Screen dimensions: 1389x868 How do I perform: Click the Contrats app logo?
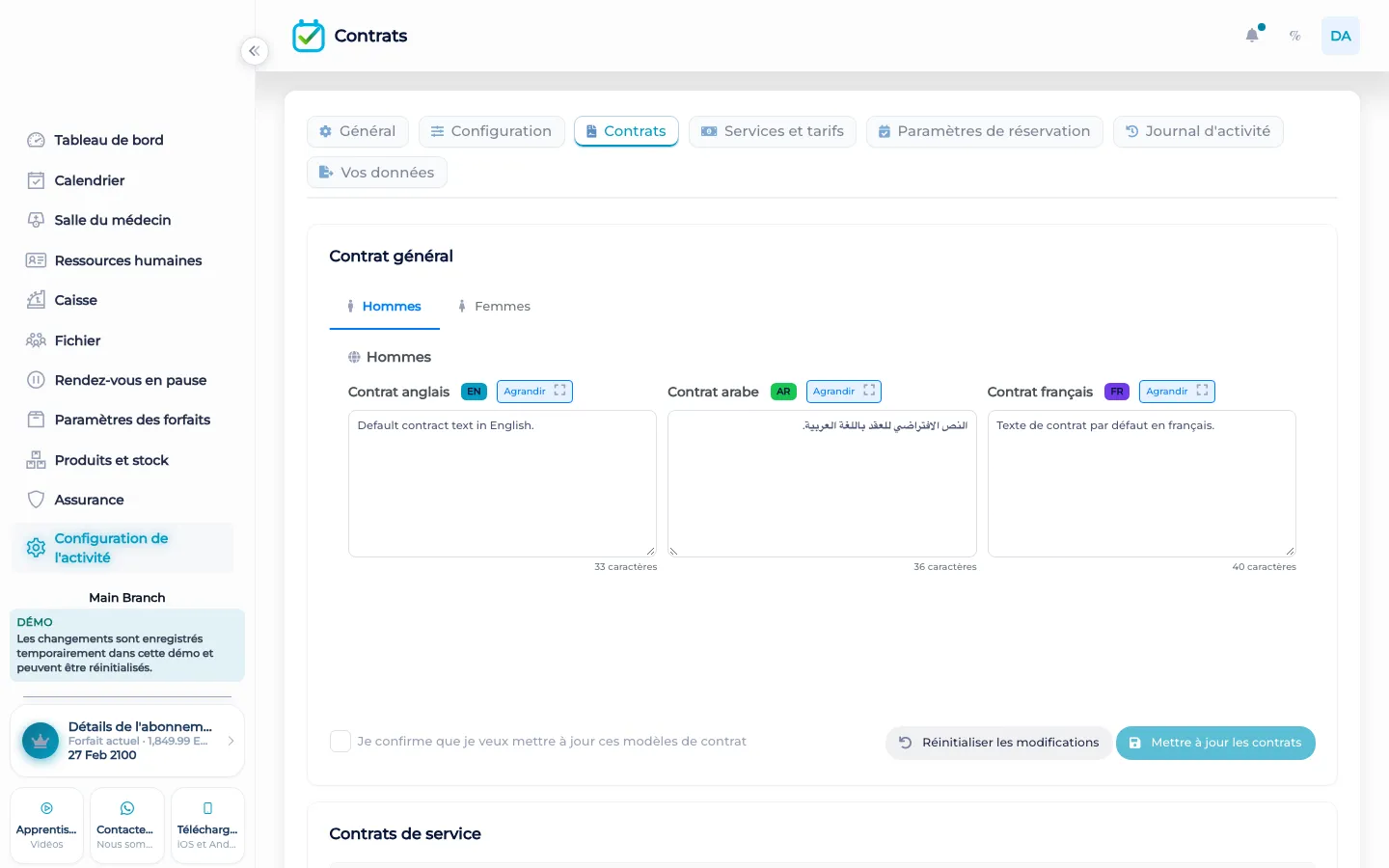(309, 36)
